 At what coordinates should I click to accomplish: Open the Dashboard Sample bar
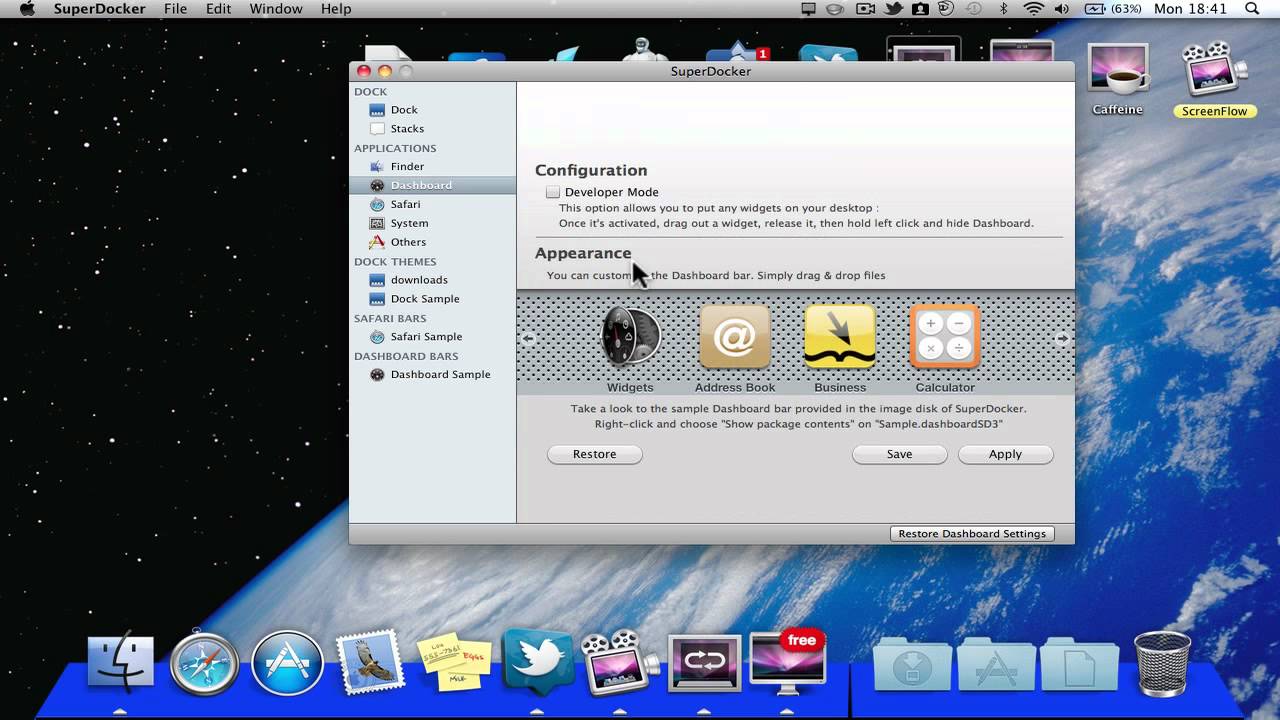440,376
